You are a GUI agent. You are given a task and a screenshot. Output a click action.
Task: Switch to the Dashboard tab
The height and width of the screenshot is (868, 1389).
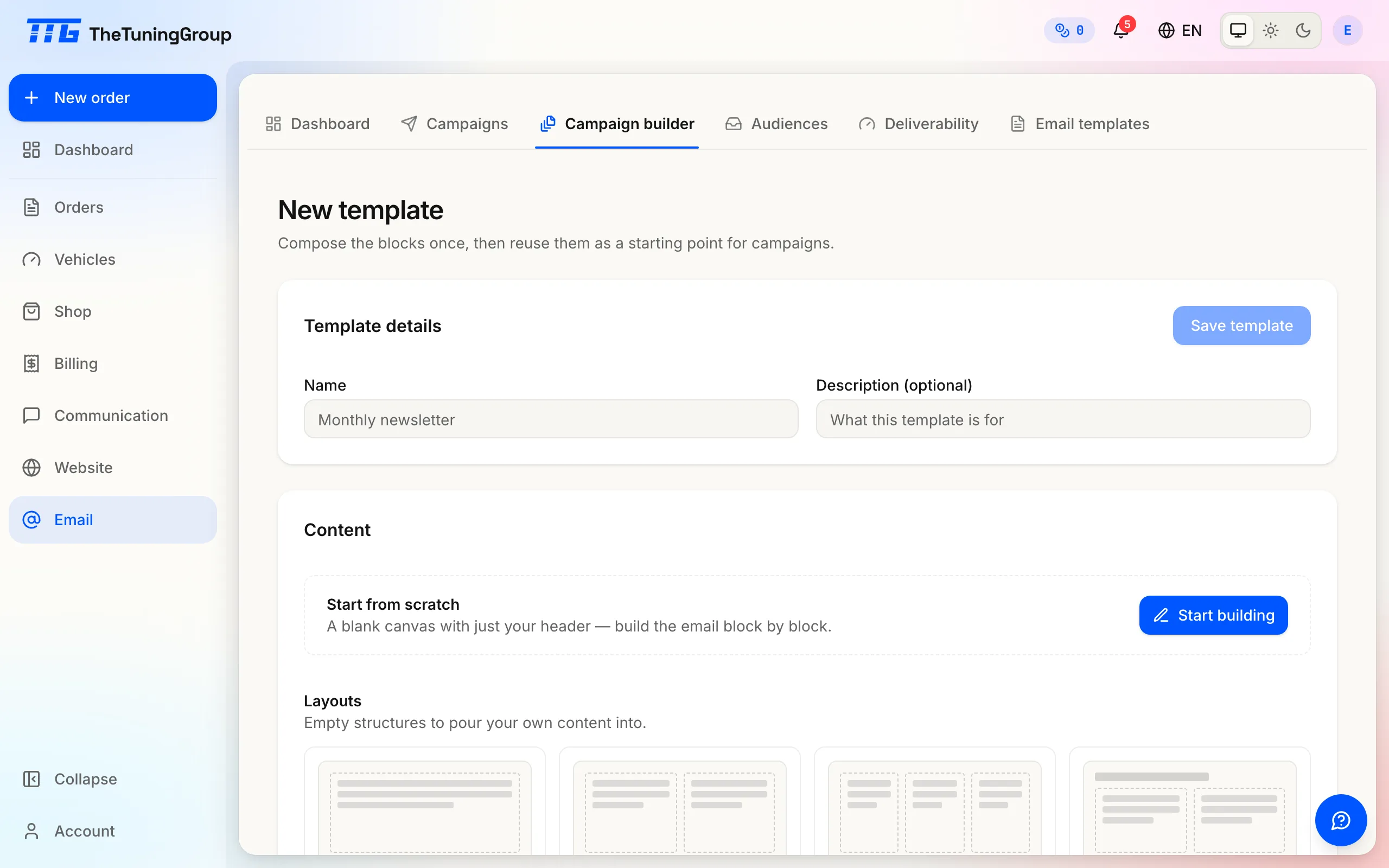coord(317,124)
